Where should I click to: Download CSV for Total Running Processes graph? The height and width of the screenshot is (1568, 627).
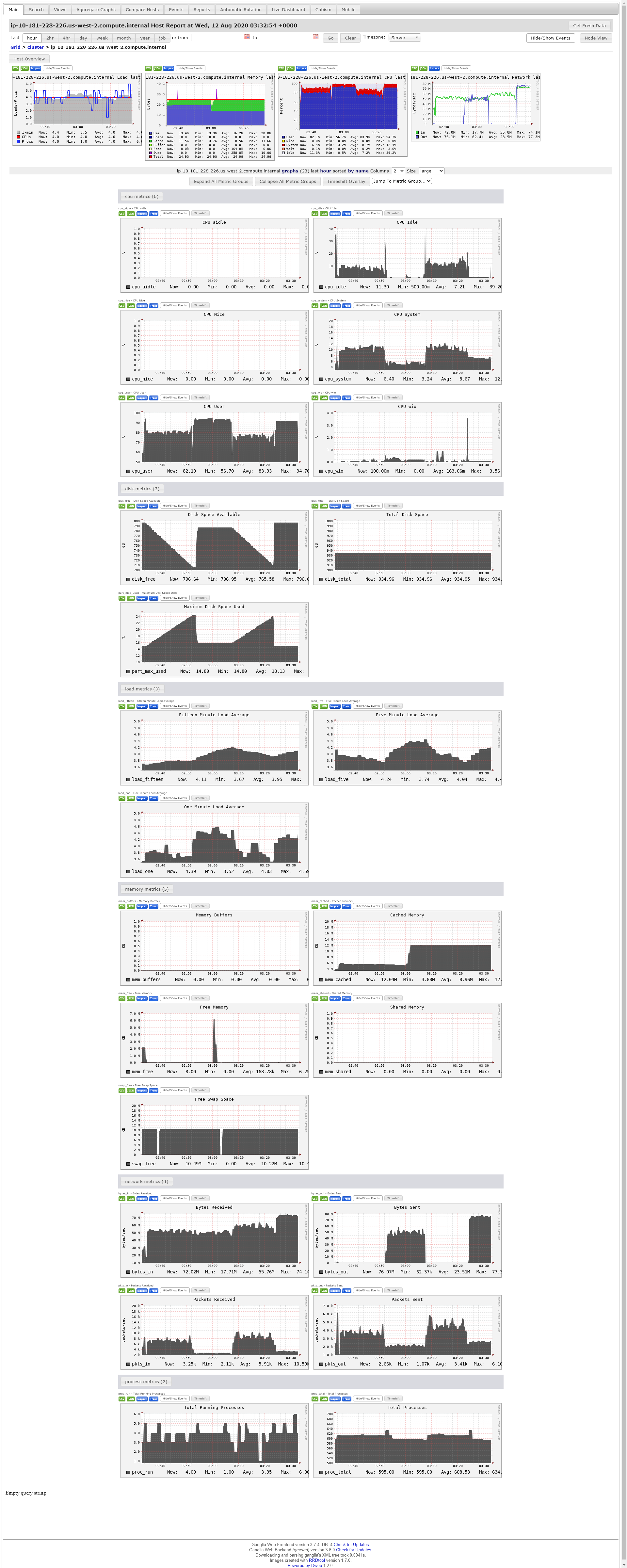pos(122,1399)
